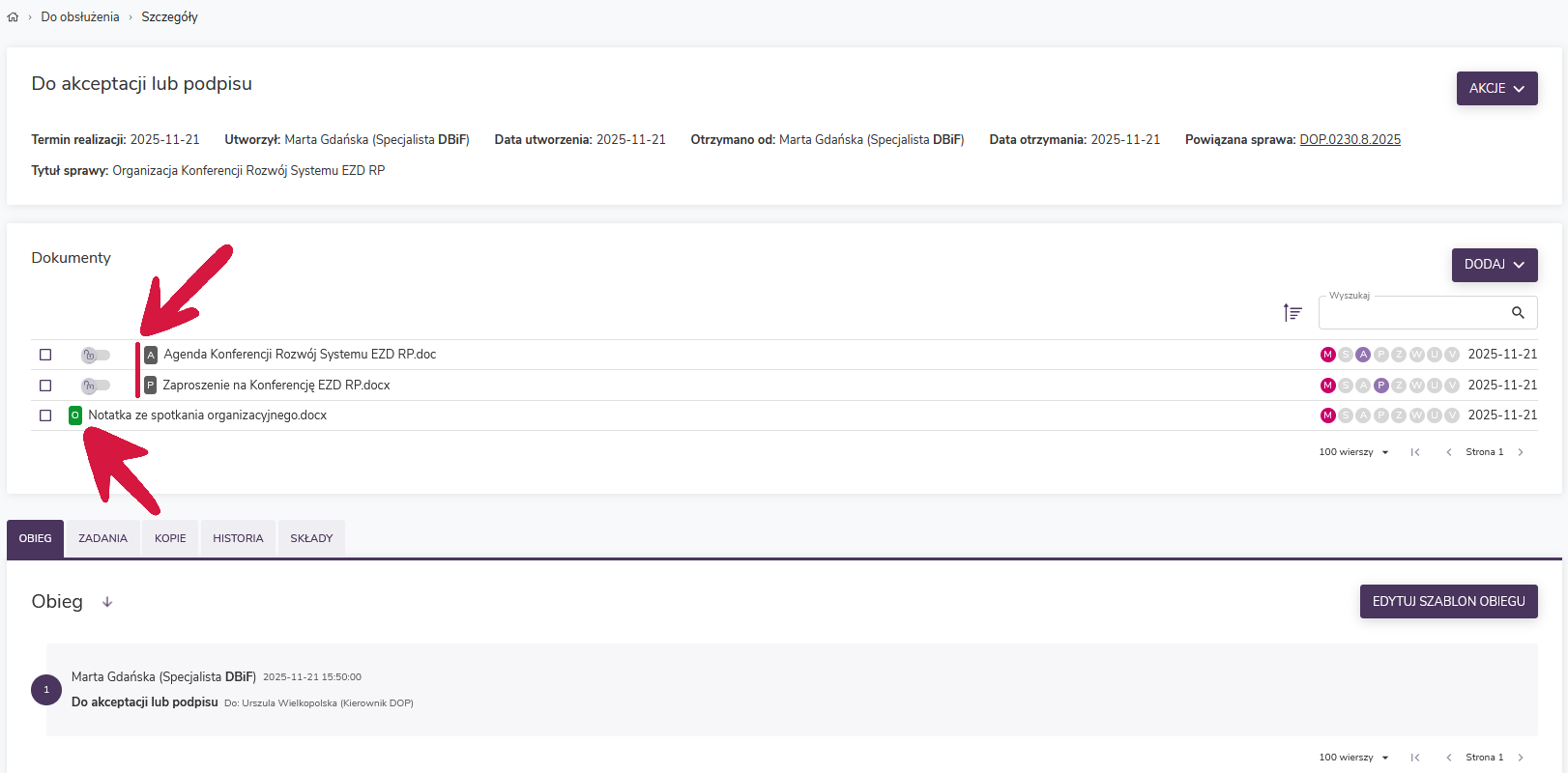Open the 100 wierszy selector under Dokumenty

[1353, 452]
